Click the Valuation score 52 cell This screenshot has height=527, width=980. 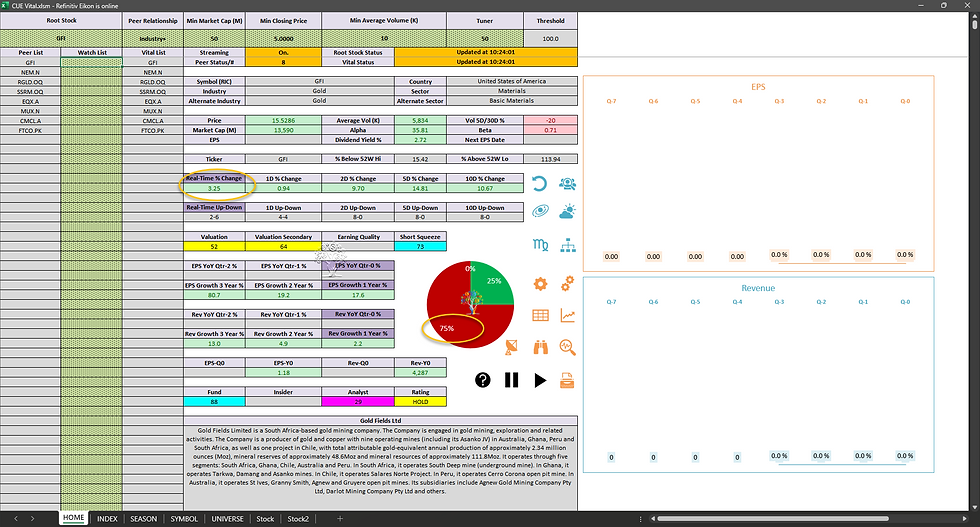(214, 246)
